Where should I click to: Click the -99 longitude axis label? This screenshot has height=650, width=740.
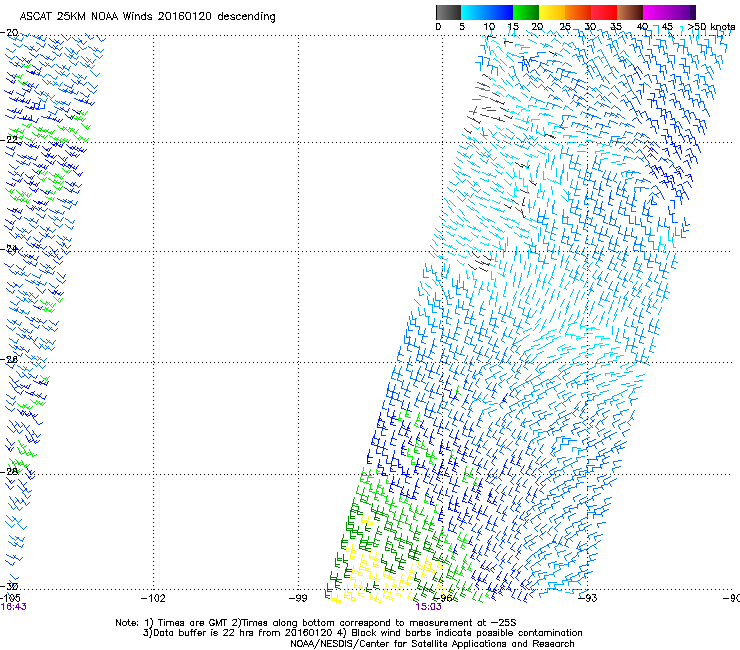tap(298, 599)
